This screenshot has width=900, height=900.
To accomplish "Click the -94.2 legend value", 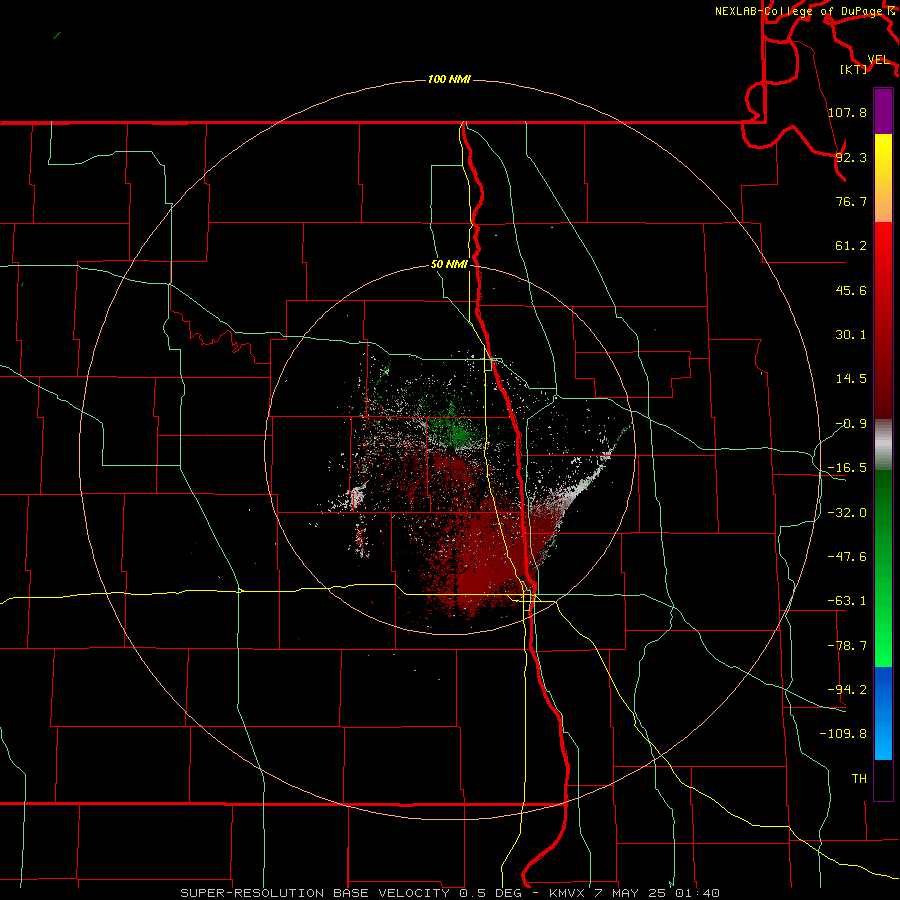I will point(847,690).
